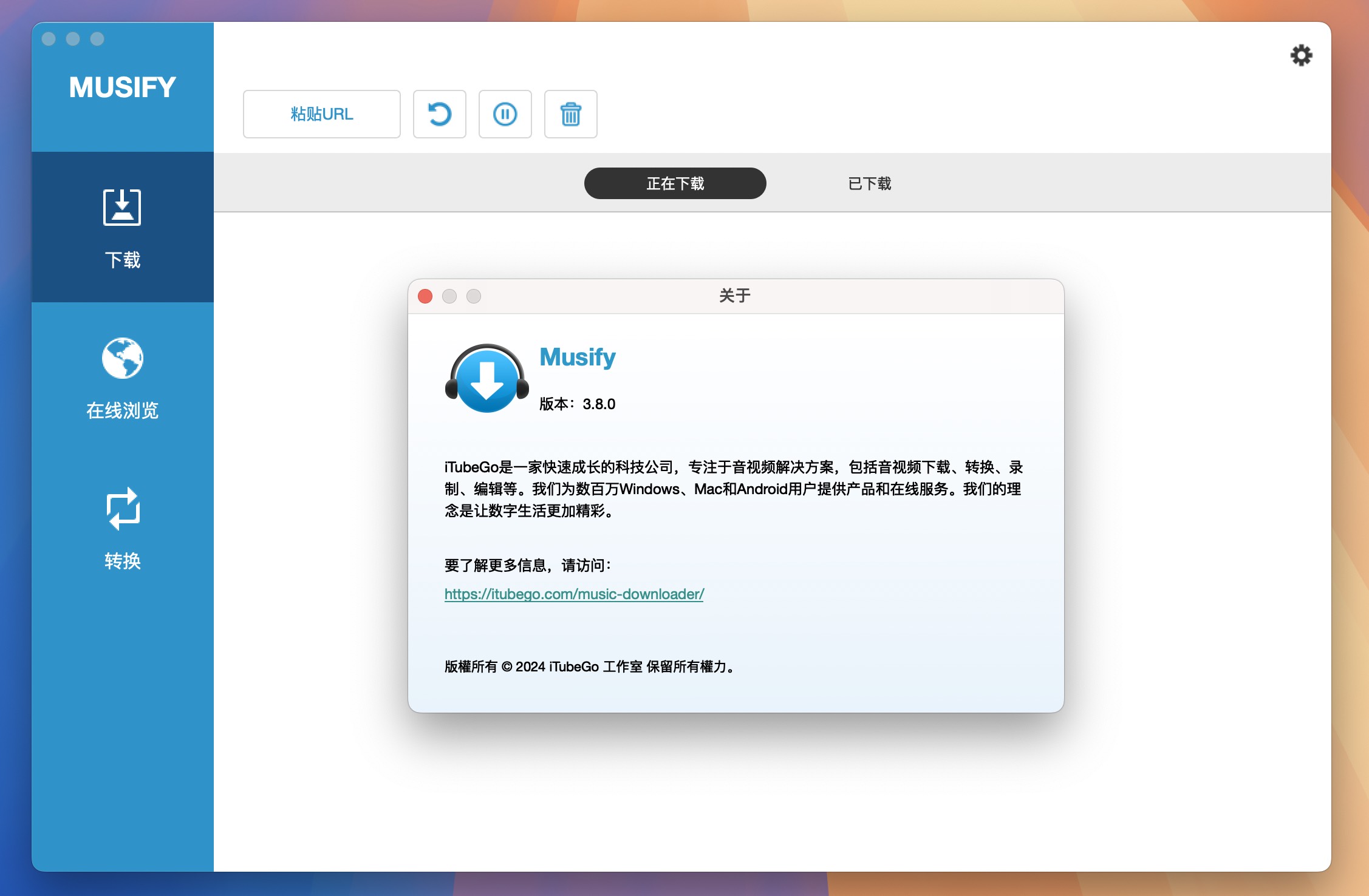This screenshot has height=896, width=1369.
Task: Open the settings gear icon
Action: pos(1301,55)
